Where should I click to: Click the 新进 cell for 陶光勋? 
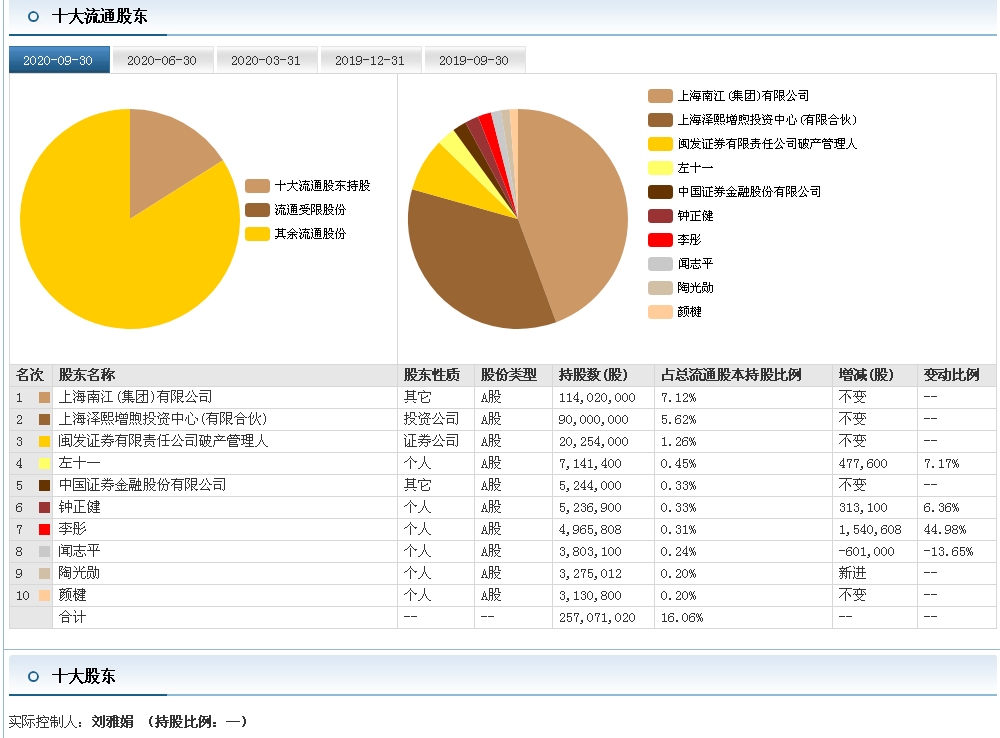coord(852,573)
